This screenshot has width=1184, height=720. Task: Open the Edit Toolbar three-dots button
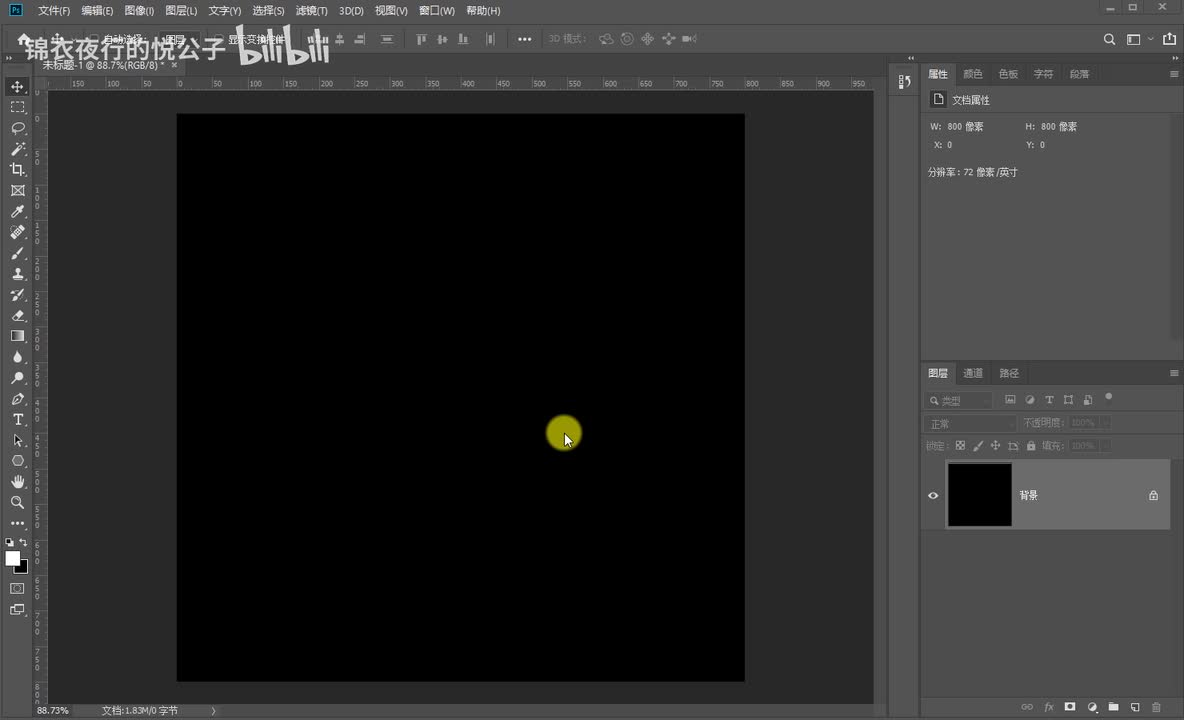point(17,523)
